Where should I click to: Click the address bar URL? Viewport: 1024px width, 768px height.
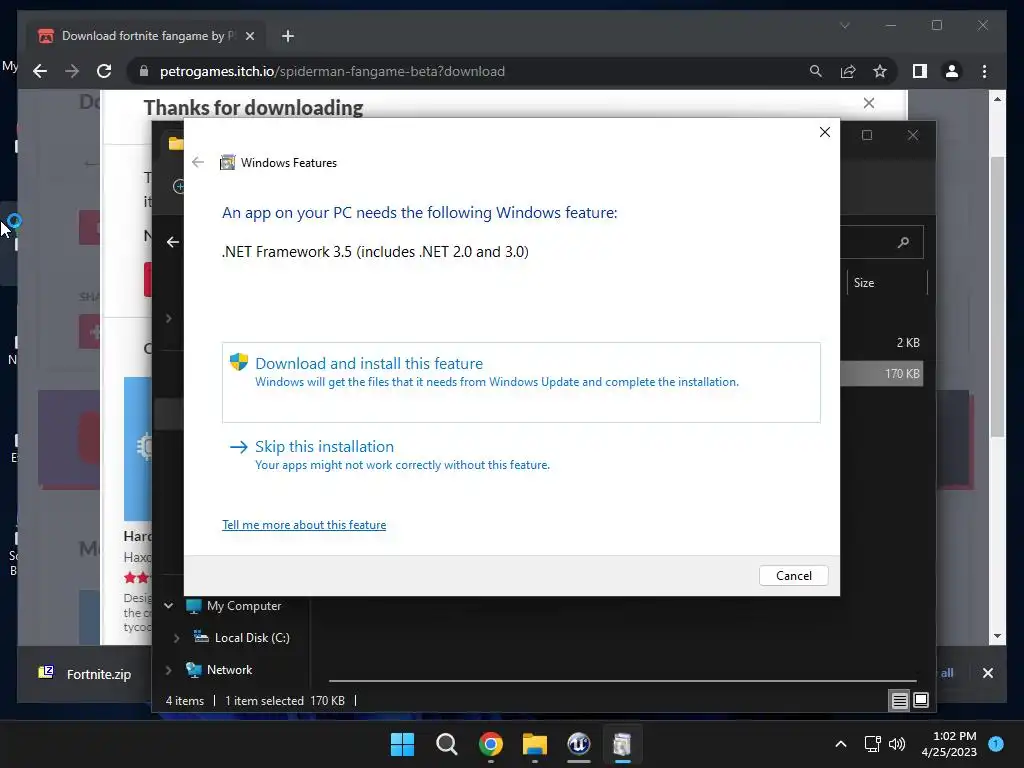tap(332, 71)
